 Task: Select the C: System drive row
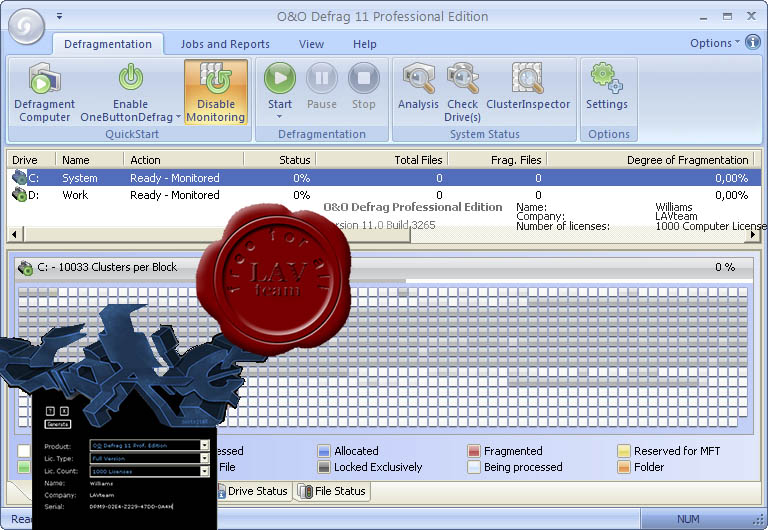[x=384, y=177]
